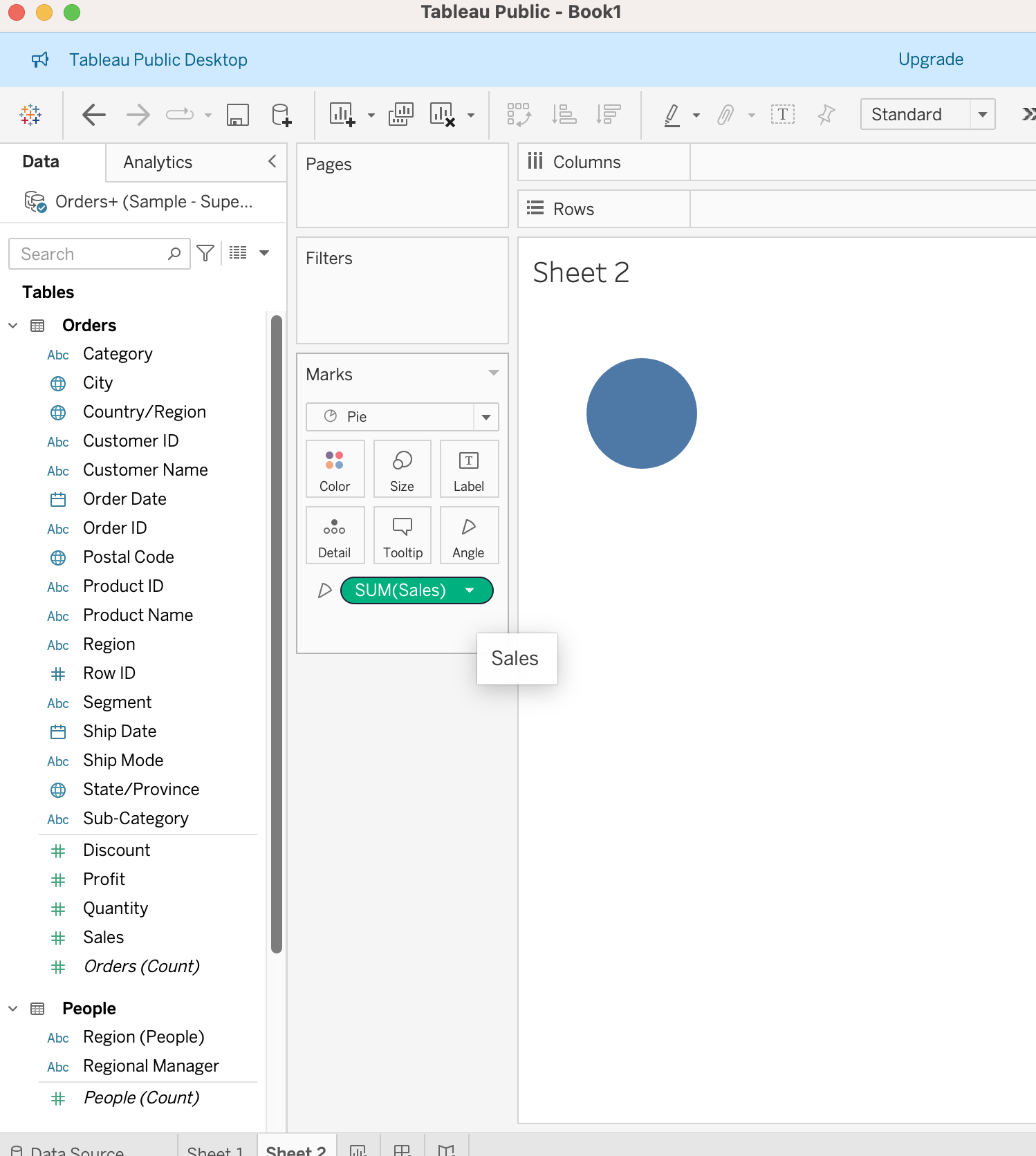This screenshot has width=1036, height=1156.
Task: Select the Regional Manager field
Action: 151,1066
